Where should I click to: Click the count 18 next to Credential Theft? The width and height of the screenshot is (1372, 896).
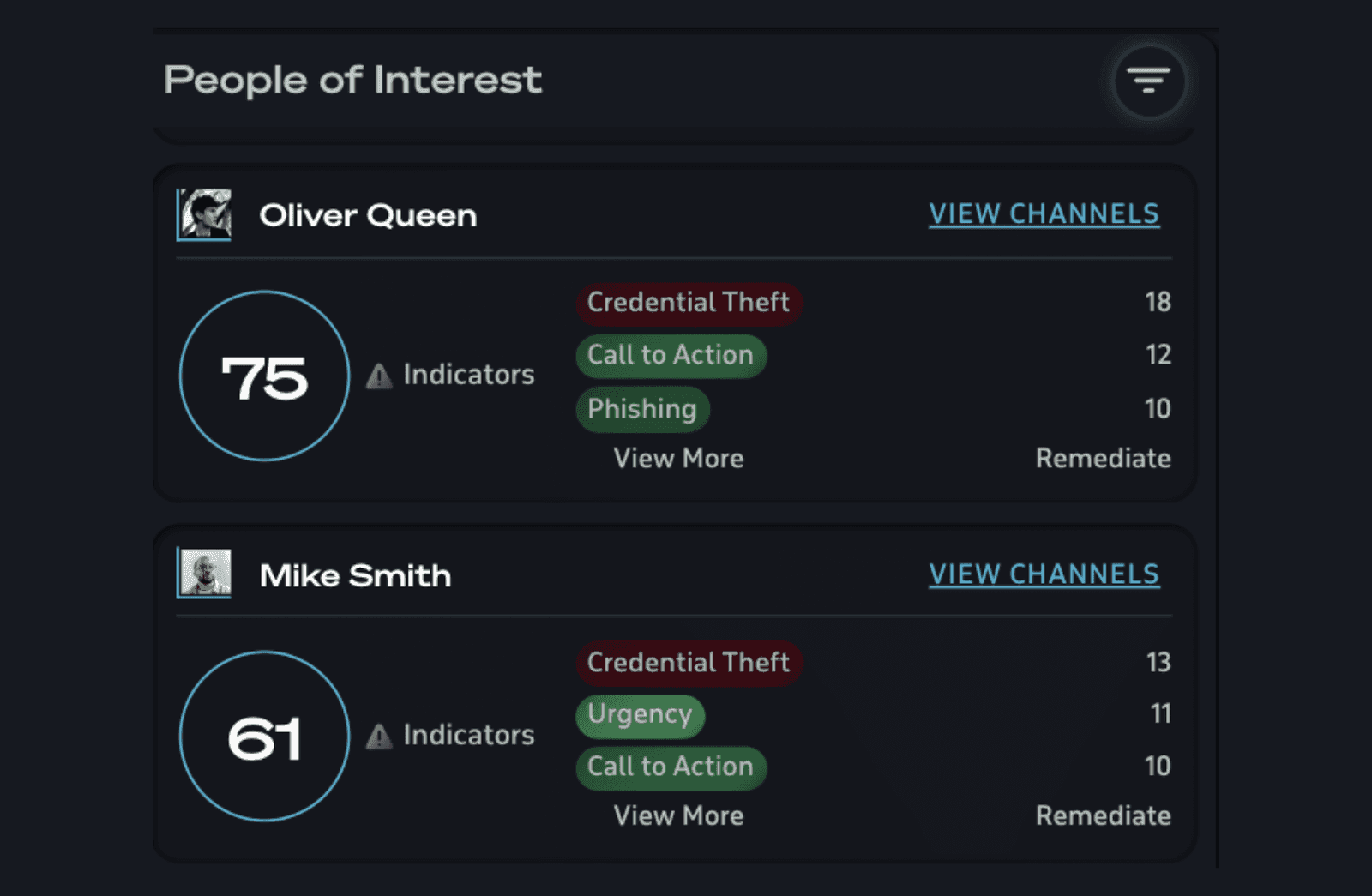(1158, 303)
